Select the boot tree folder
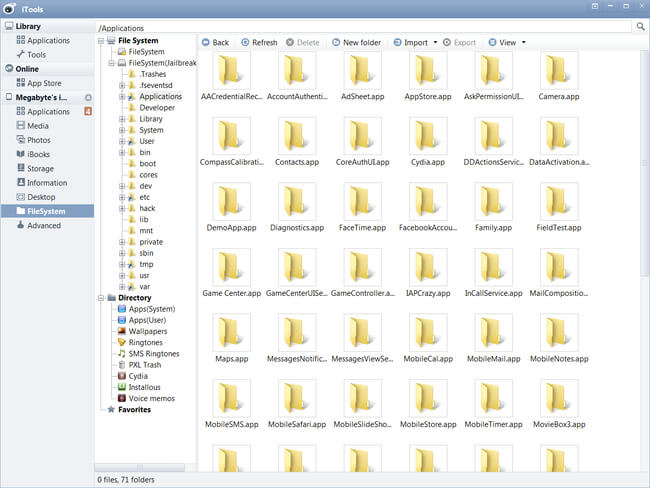 [142, 164]
